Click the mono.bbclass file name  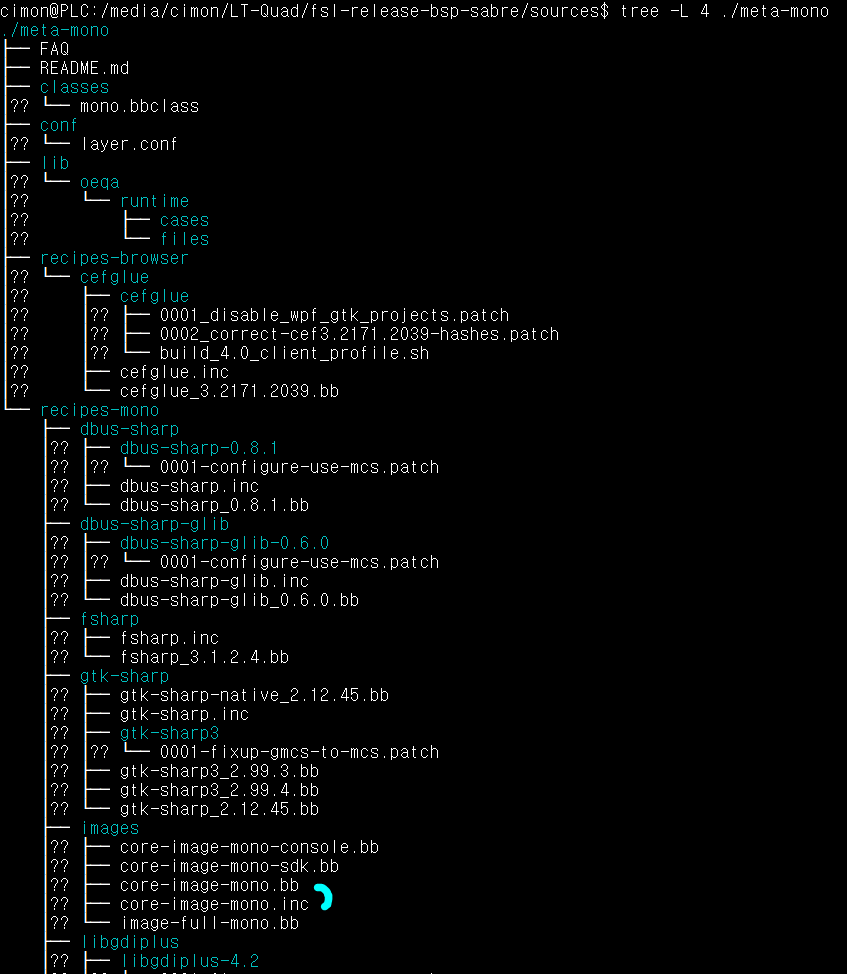pyautogui.click(x=139, y=106)
